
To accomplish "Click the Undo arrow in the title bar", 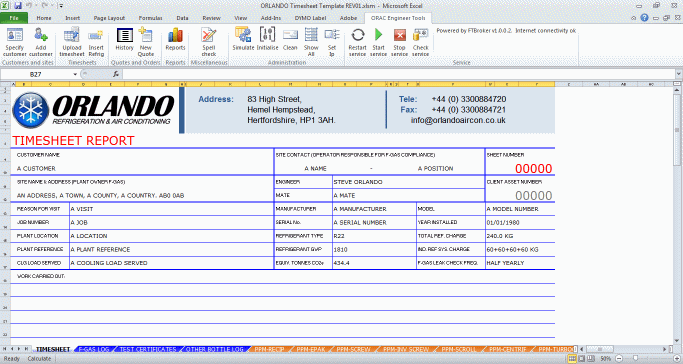I will coord(29,6).
